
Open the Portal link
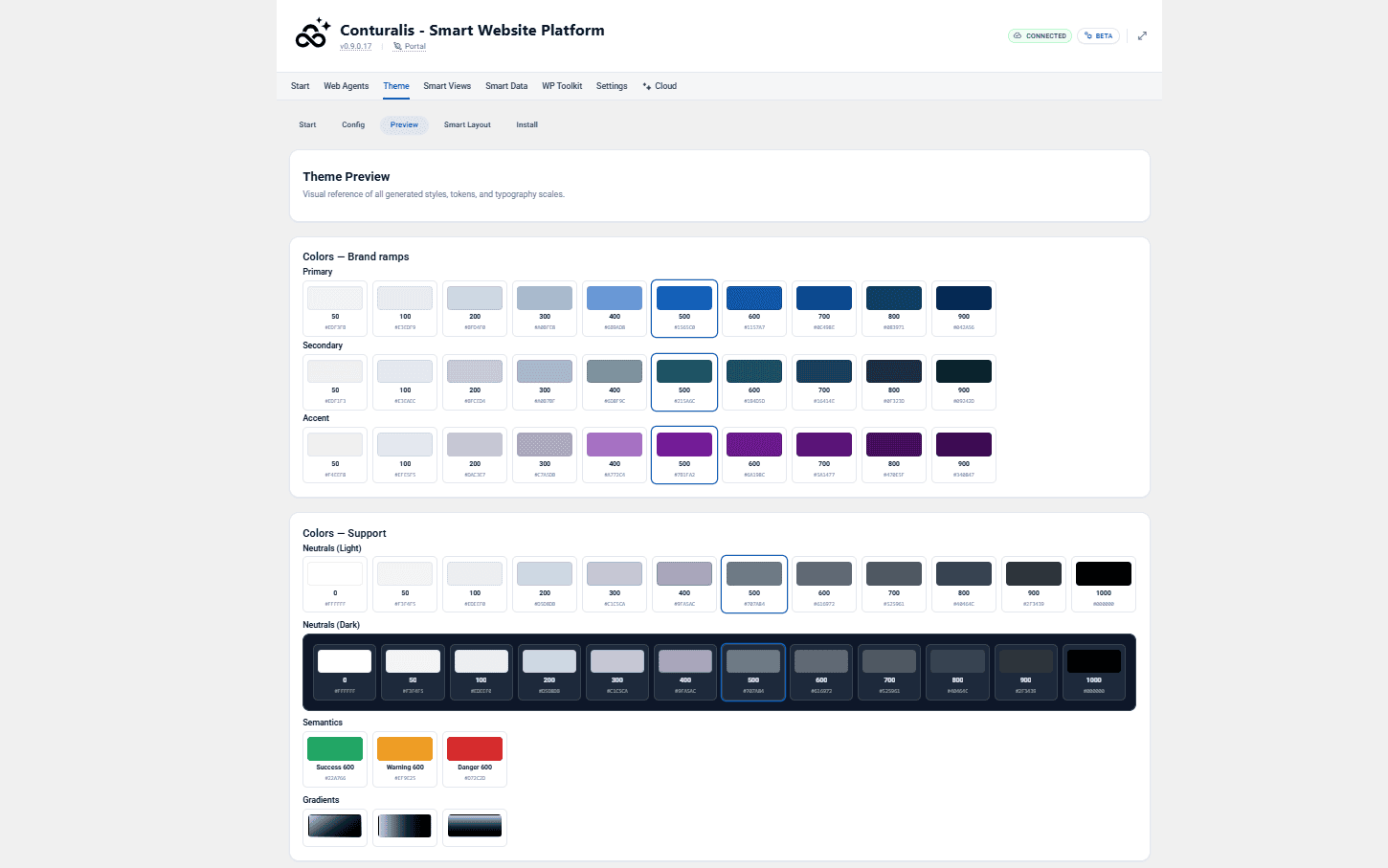tap(410, 46)
